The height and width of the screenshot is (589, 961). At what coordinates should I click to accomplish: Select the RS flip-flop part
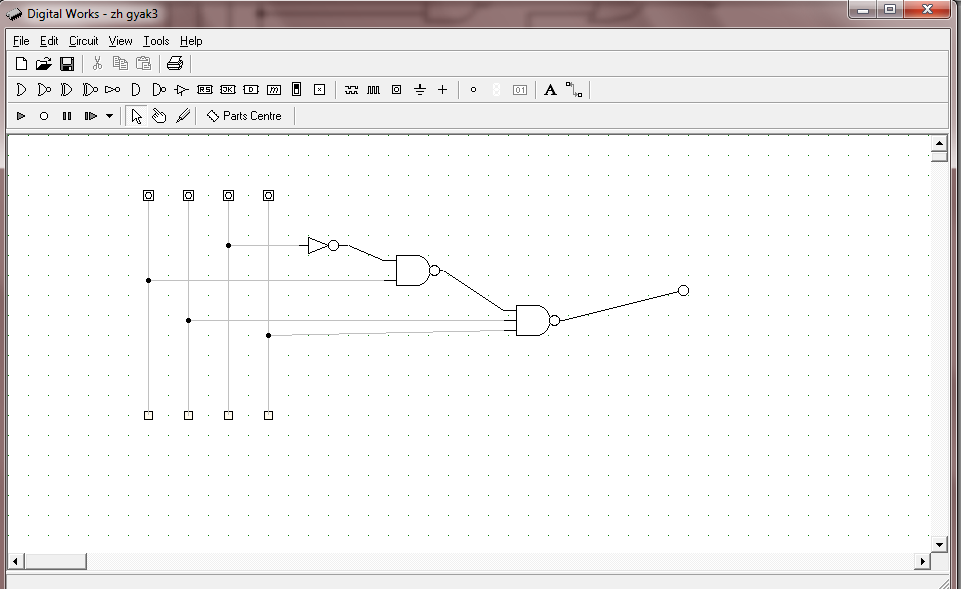click(205, 89)
